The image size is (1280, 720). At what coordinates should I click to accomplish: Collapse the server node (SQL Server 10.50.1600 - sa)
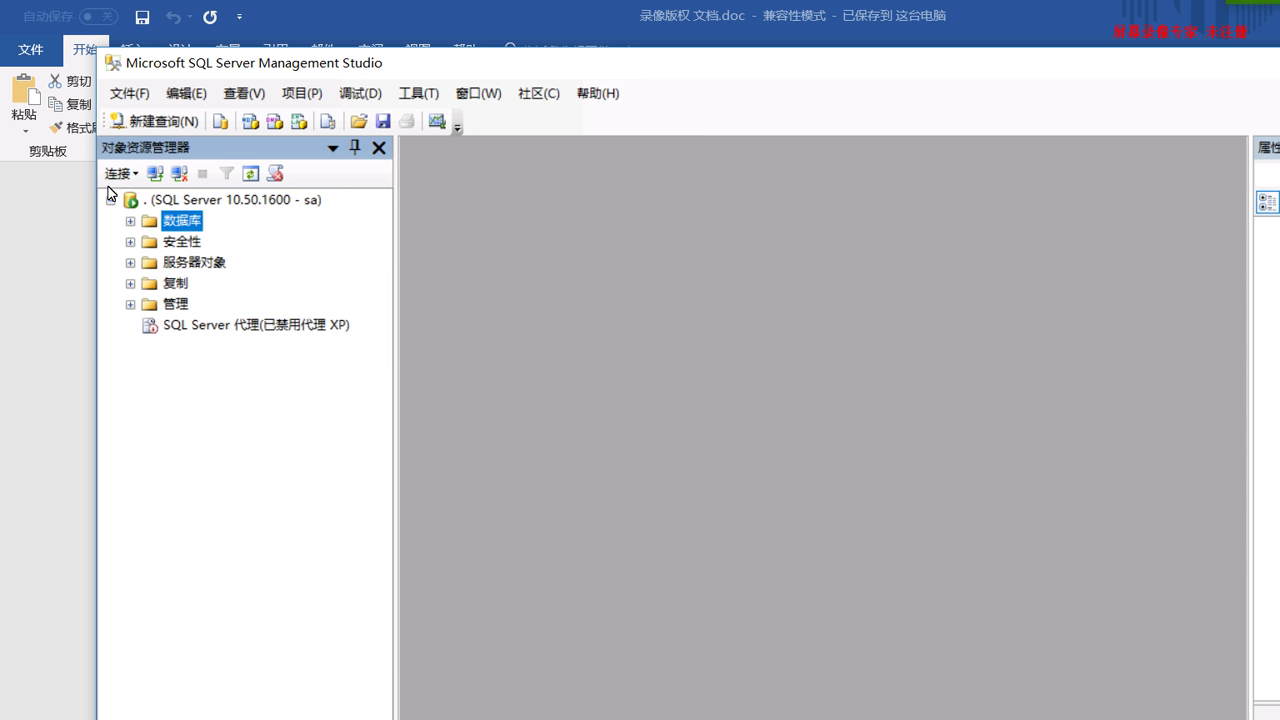click(112, 199)
